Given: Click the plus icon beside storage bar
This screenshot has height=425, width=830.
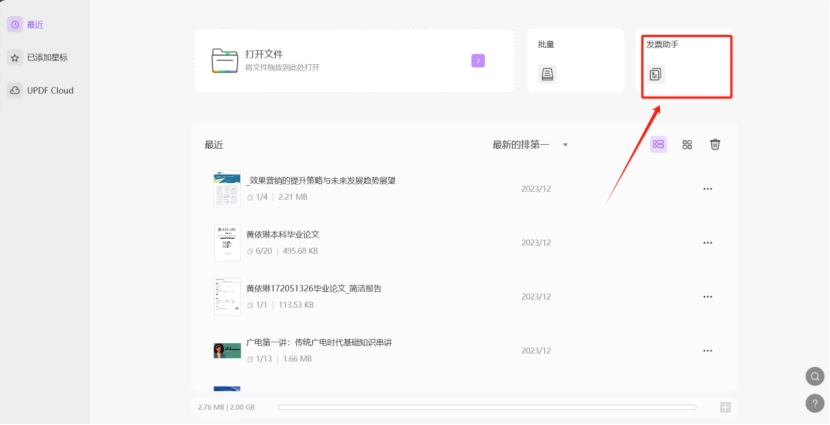Looking at the screenshot, I should tap(725, 408).
